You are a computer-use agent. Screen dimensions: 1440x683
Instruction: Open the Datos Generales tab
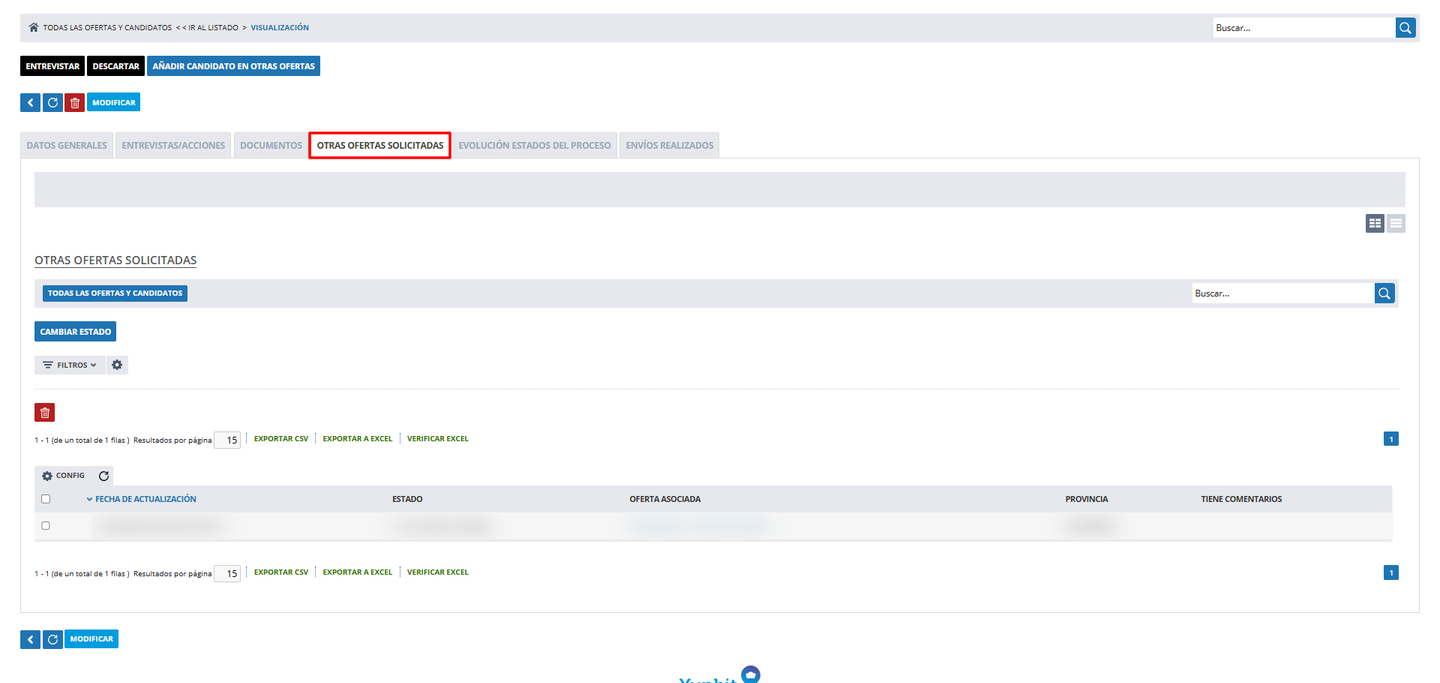coord(67,145)
